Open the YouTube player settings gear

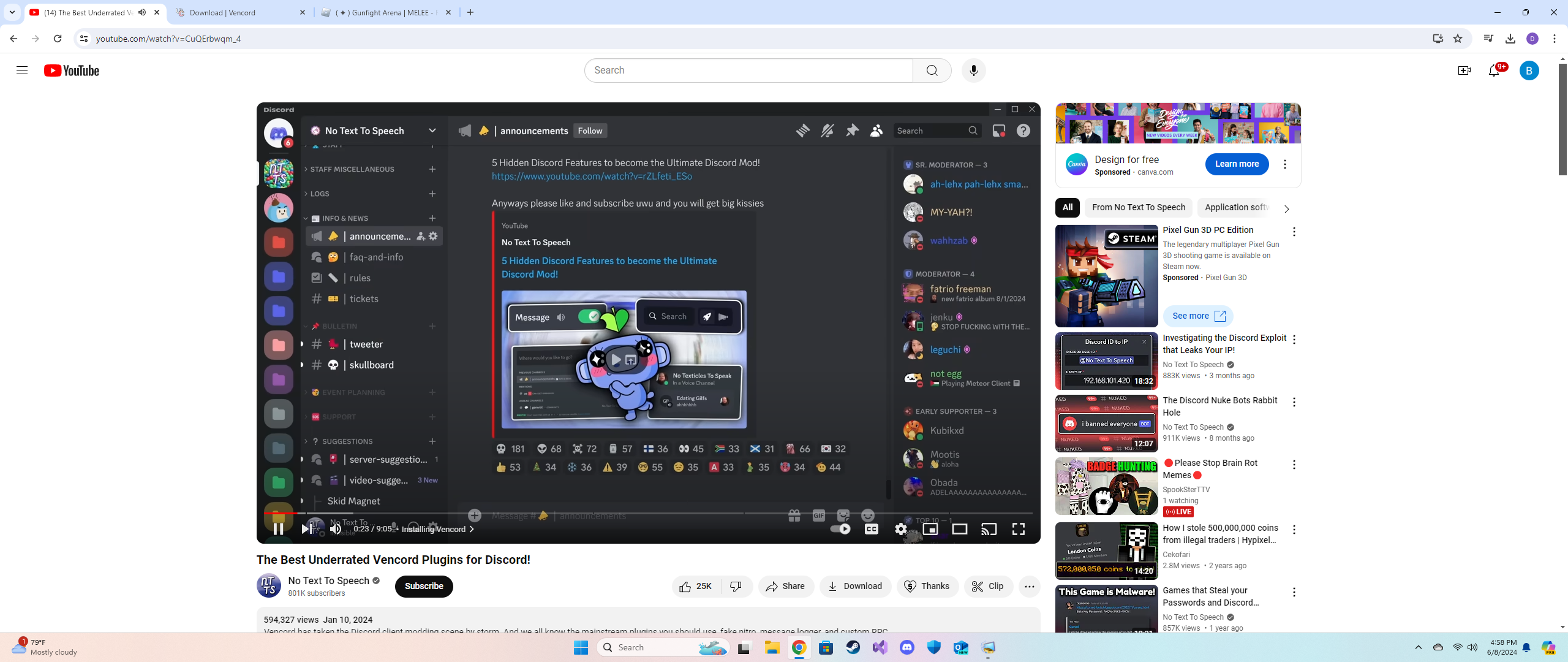(900, 528)
